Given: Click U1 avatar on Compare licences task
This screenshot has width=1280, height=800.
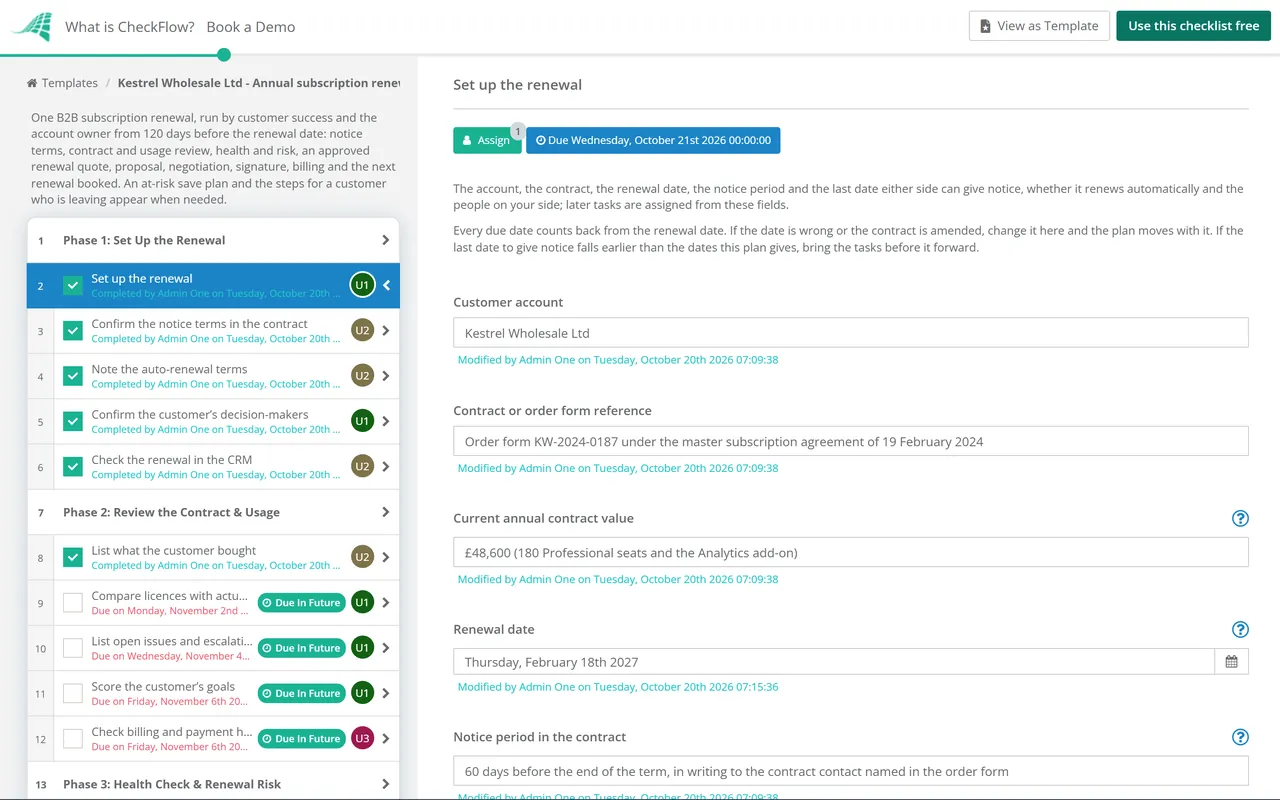Looking at the screenshot, I should [362, 603].
